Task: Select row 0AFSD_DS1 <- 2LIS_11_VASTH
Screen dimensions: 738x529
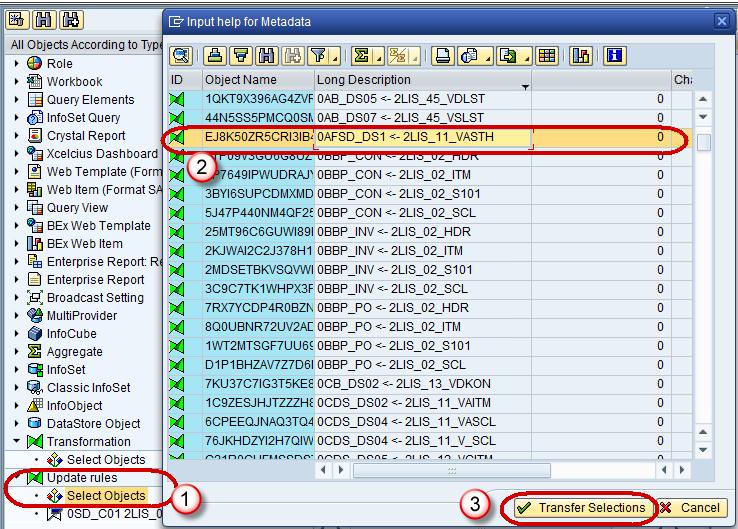Action: pos(418,137)
